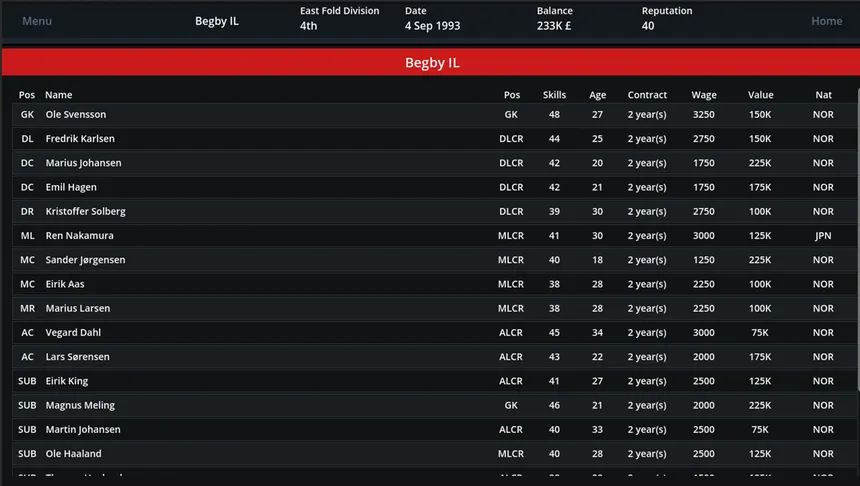Go to the Home screen

[827, 21]
